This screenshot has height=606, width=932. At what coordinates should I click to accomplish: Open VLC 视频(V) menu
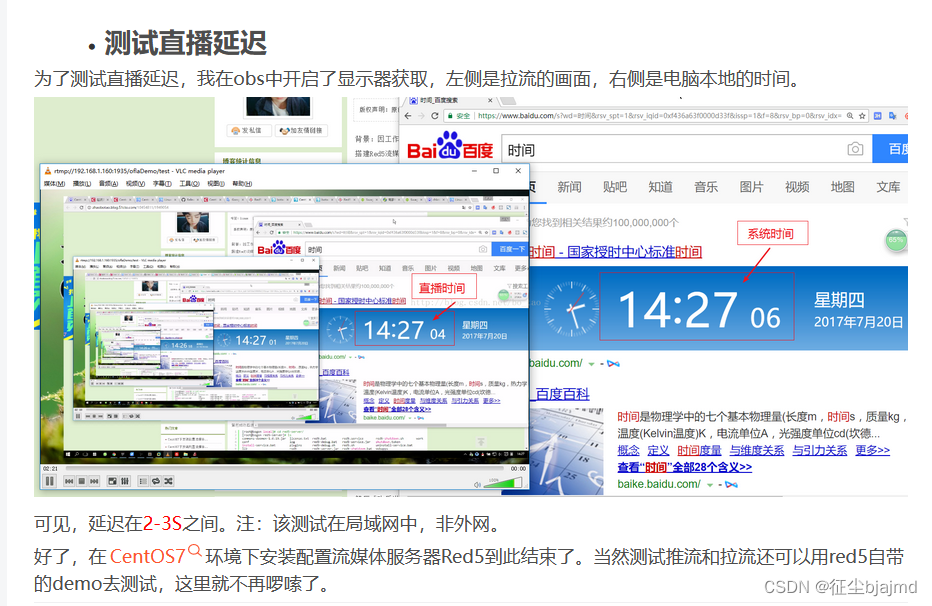click(x=135, y=184)
